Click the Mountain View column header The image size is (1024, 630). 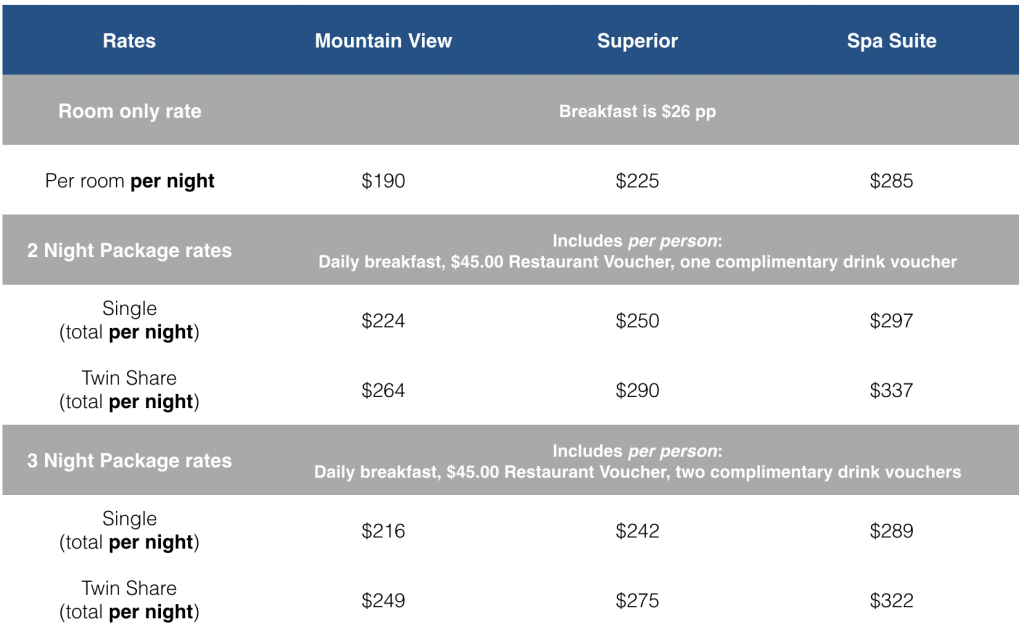[383, 41]
